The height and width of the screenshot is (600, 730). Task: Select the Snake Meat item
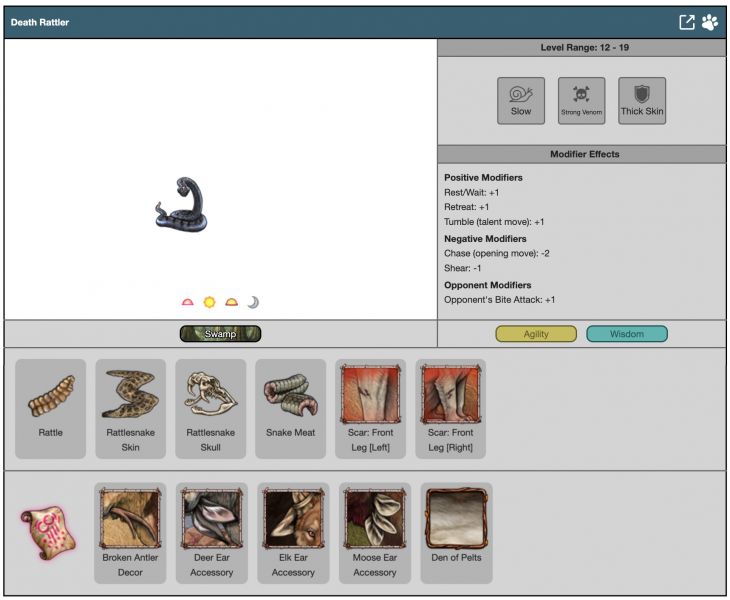pyautogui.click(x=290, y=409)
